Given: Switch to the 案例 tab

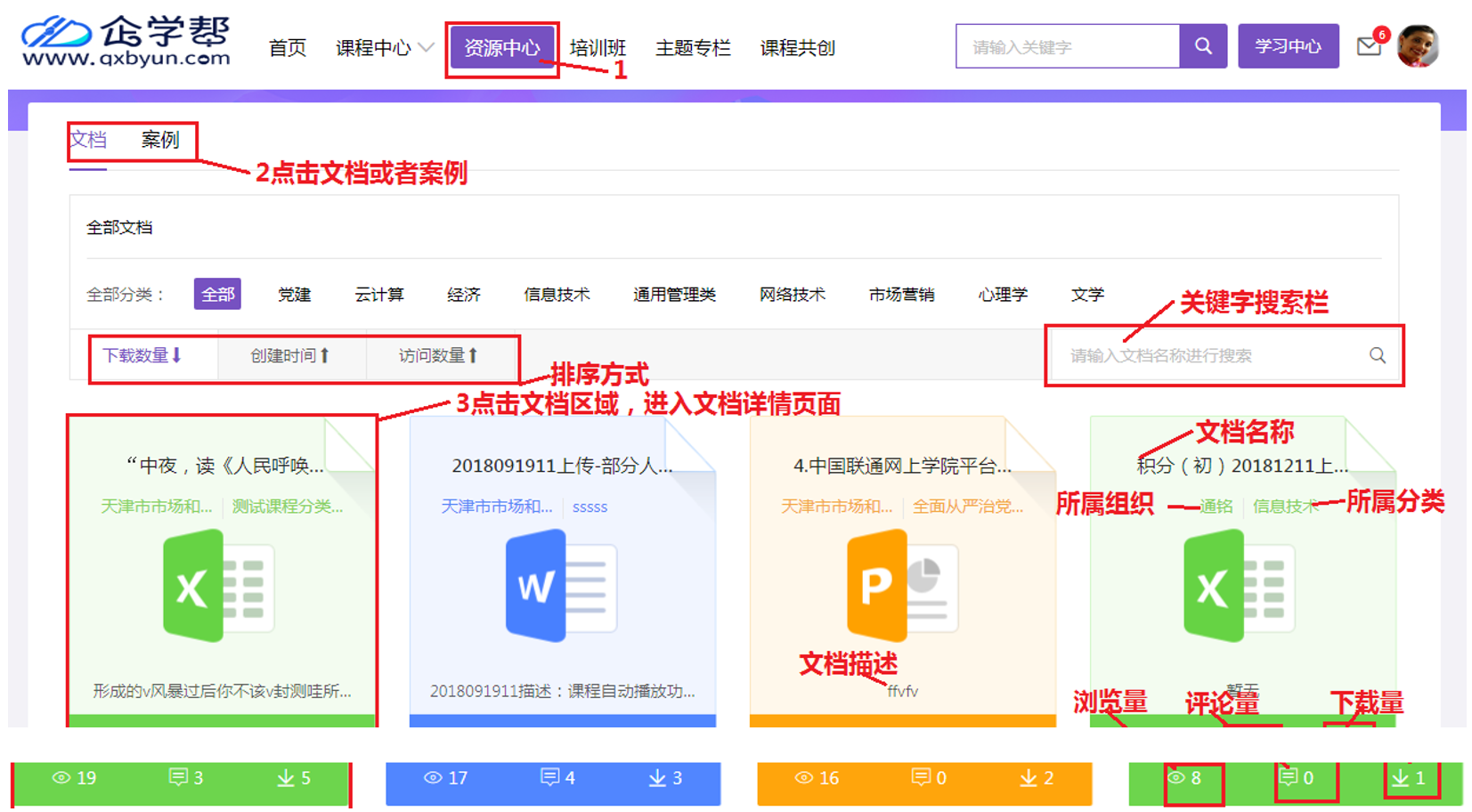Looking at the screenshot, I should 160,140.
